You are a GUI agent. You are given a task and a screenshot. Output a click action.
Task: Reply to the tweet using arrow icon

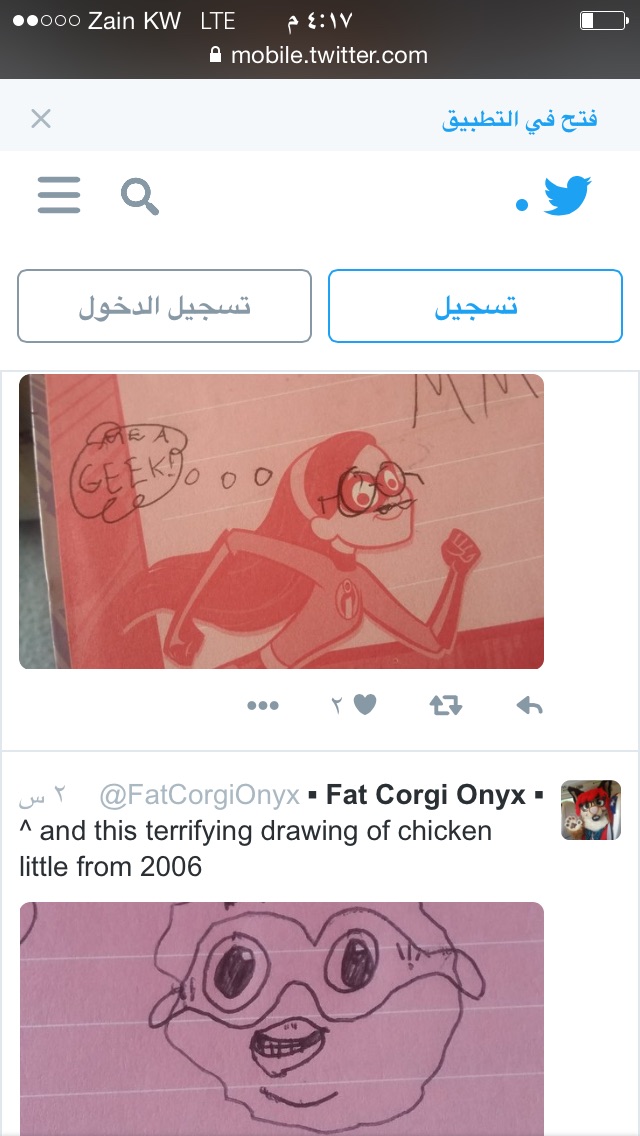pos(529,706)
